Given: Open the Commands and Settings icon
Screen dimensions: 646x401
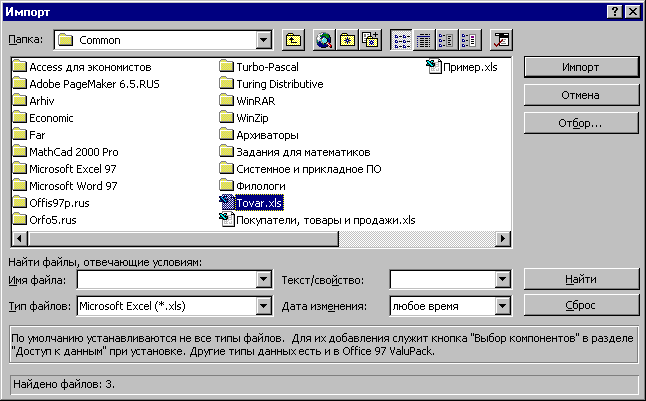Looking at the screenshot, I should (501, 40).
